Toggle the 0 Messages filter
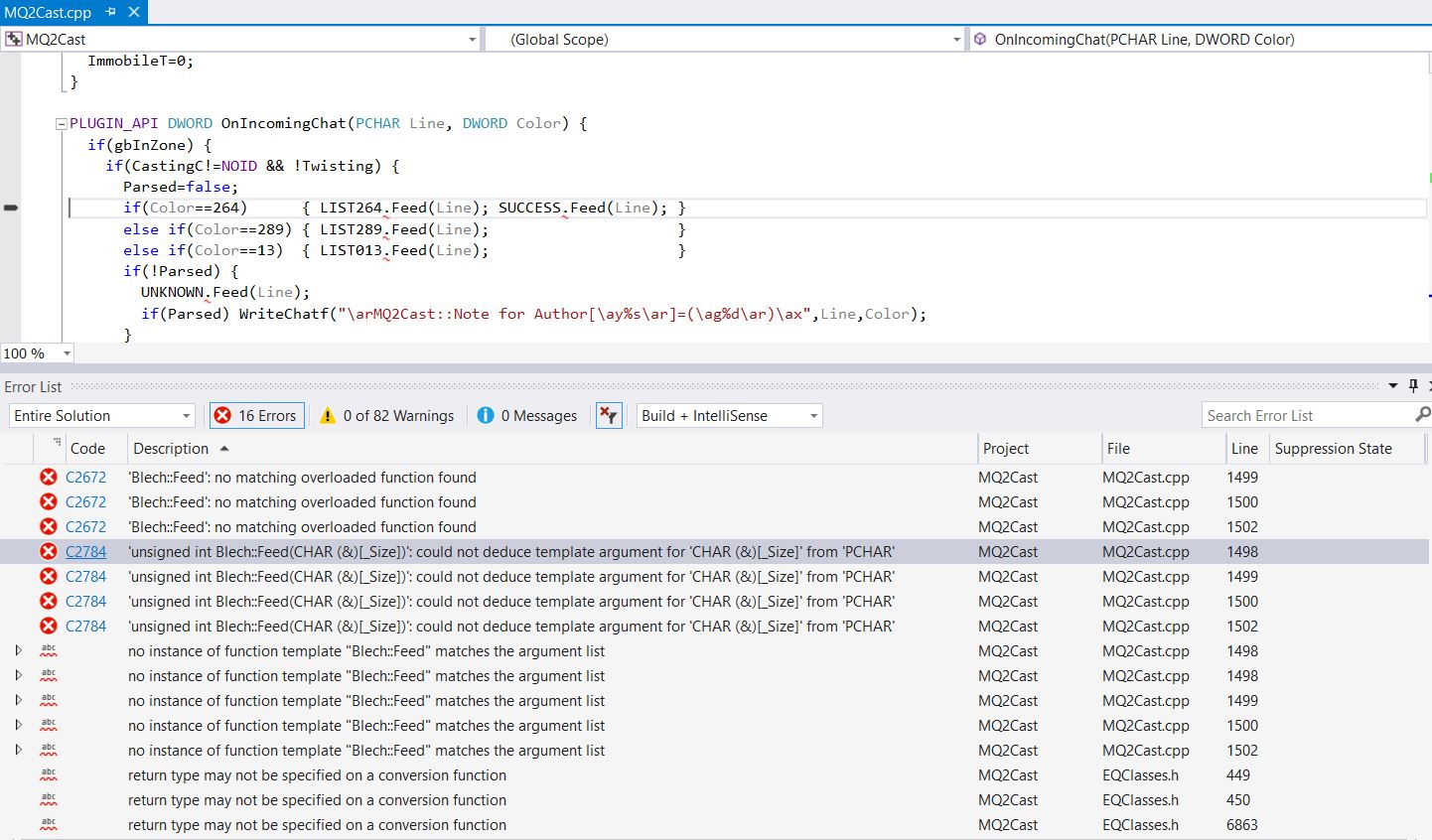The image size is (1432, 840). click(x=527, y=416)
